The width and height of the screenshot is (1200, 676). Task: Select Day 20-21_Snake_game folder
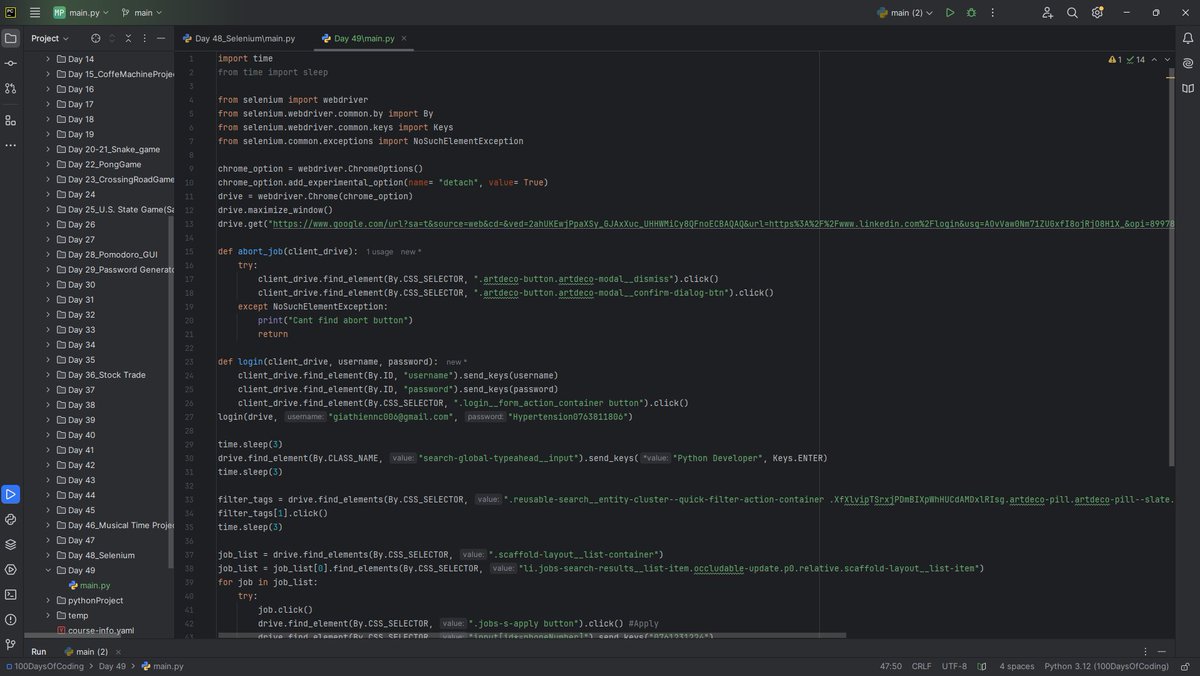coord(106,149)
